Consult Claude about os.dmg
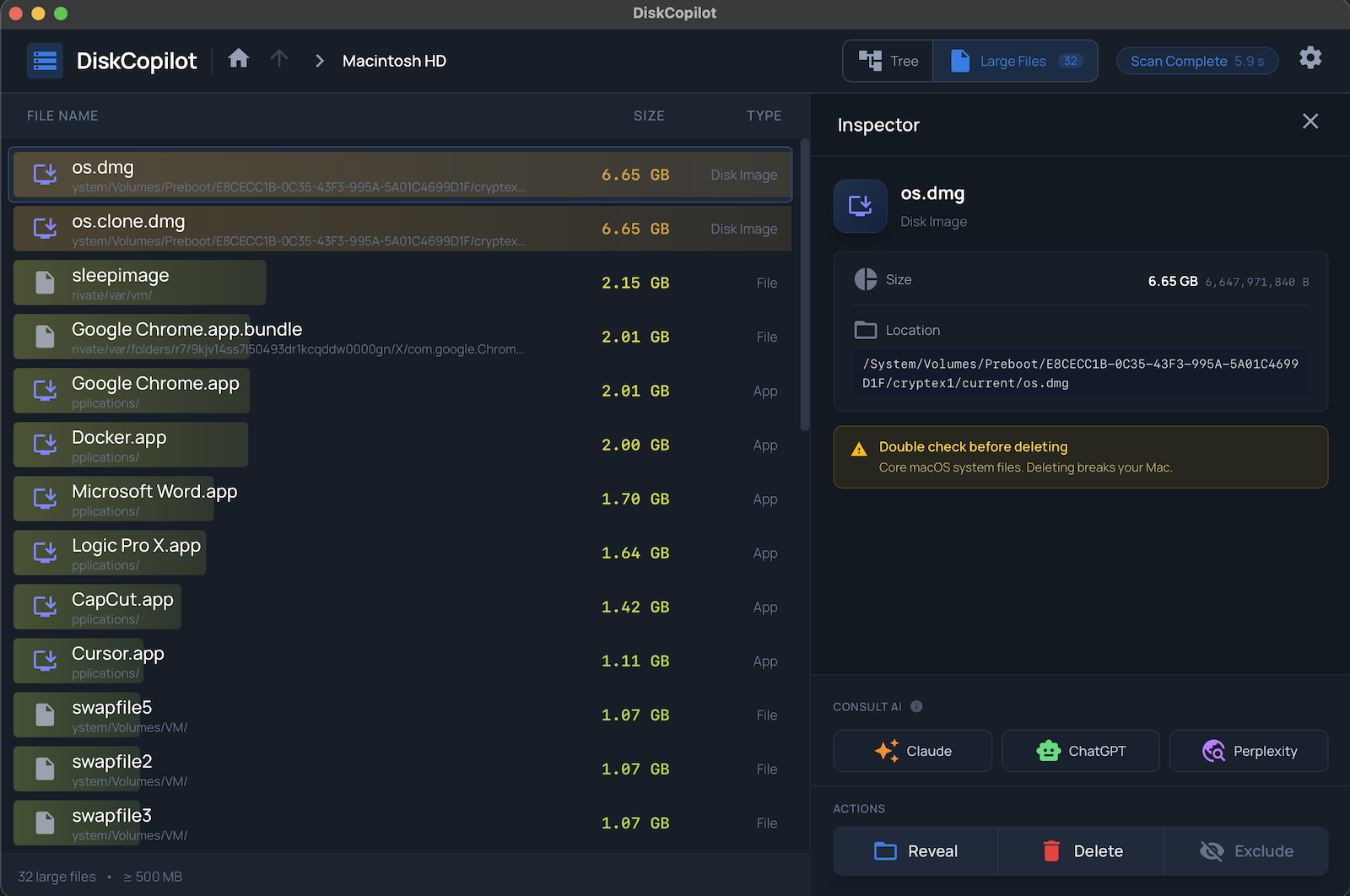Viewport: 1350px width, 896px height. click(912, 751)
